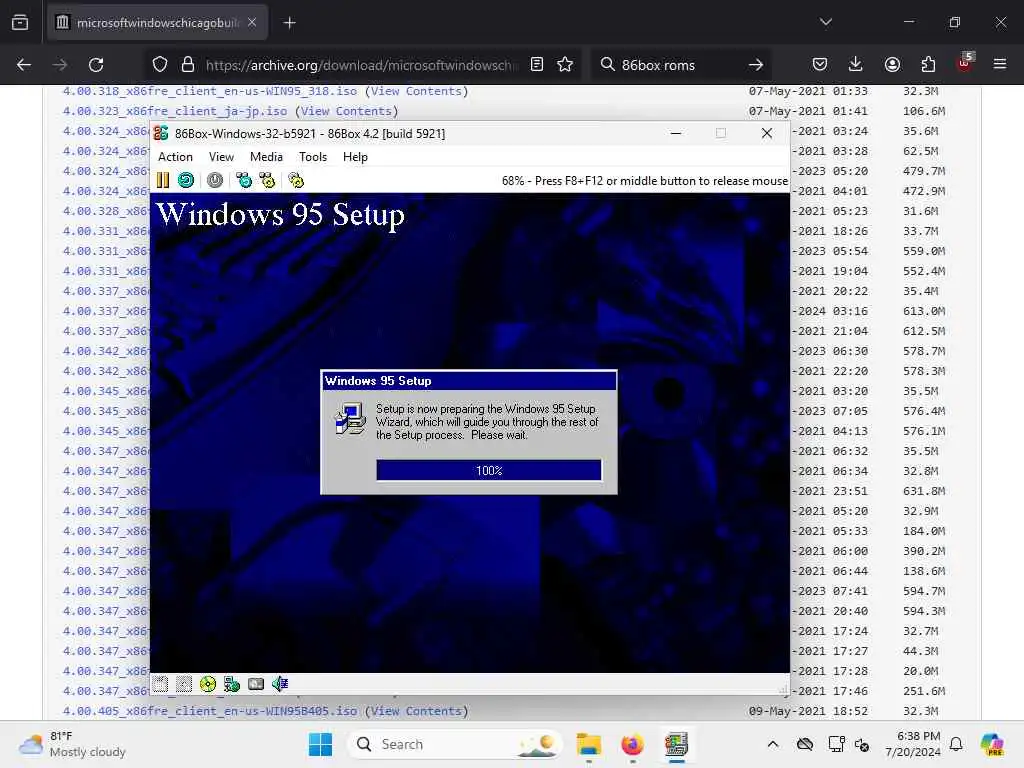Select the microsoftwindowschicagobuilds browser tab
The image size is (1024, 768).
[157, 23]
